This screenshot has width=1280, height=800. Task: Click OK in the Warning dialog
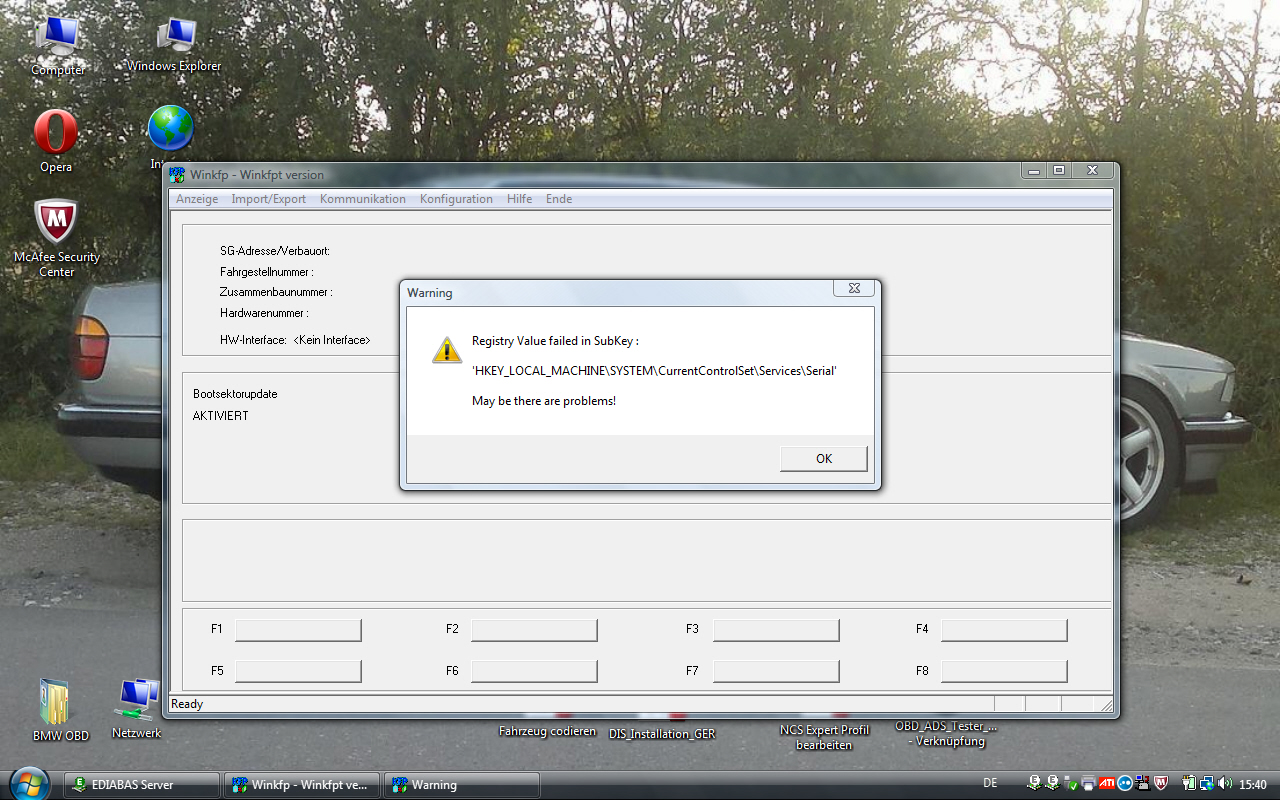tap(823, 459)
